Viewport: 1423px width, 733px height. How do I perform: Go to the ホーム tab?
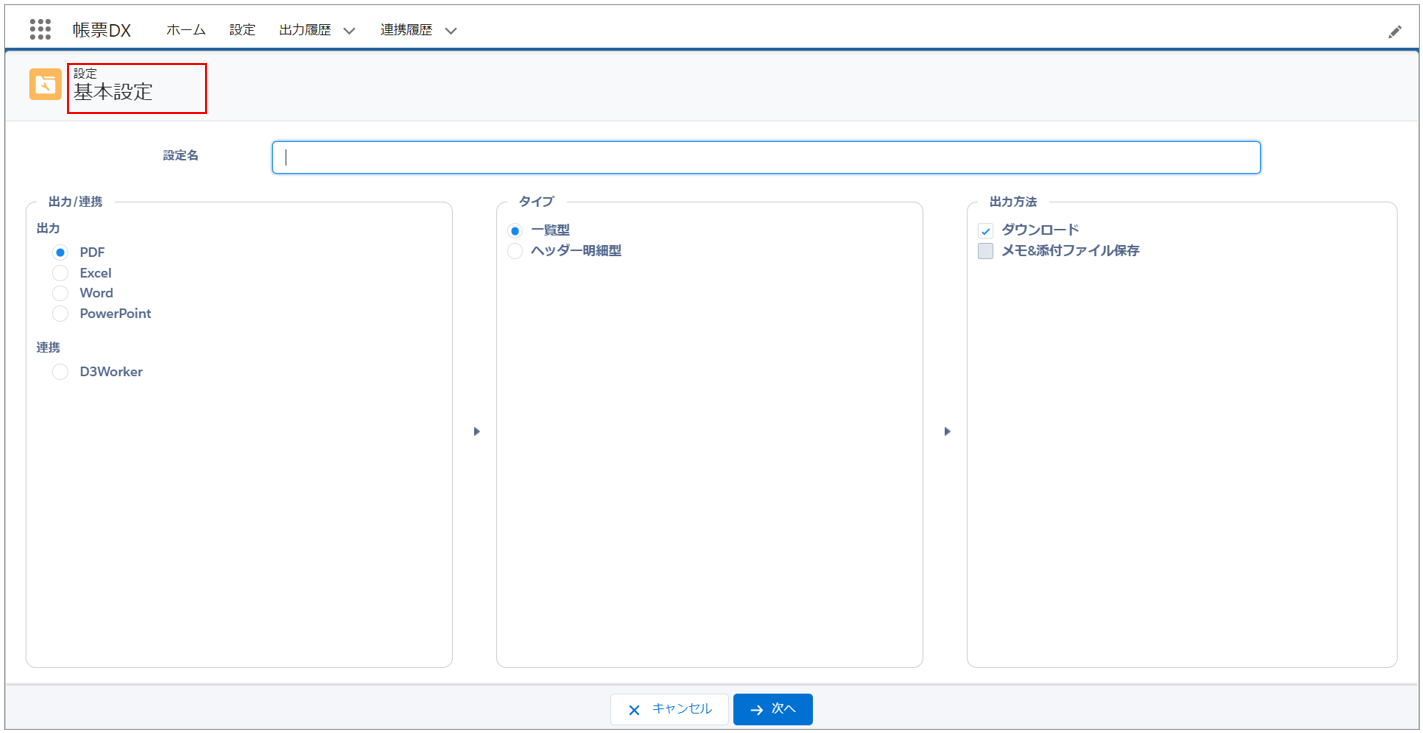click(x=186, y=30)
